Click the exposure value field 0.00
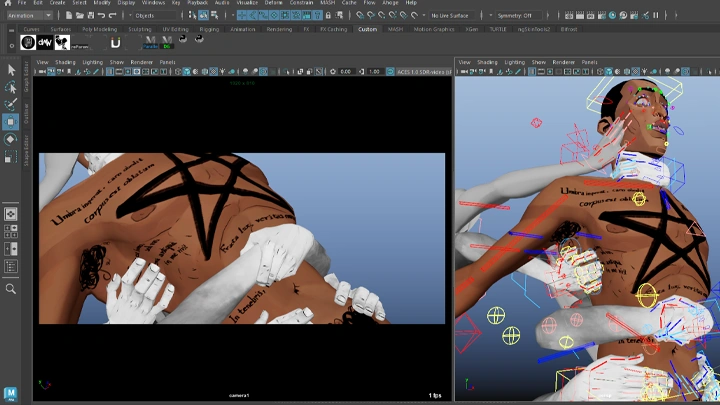 tap(346, 72)
